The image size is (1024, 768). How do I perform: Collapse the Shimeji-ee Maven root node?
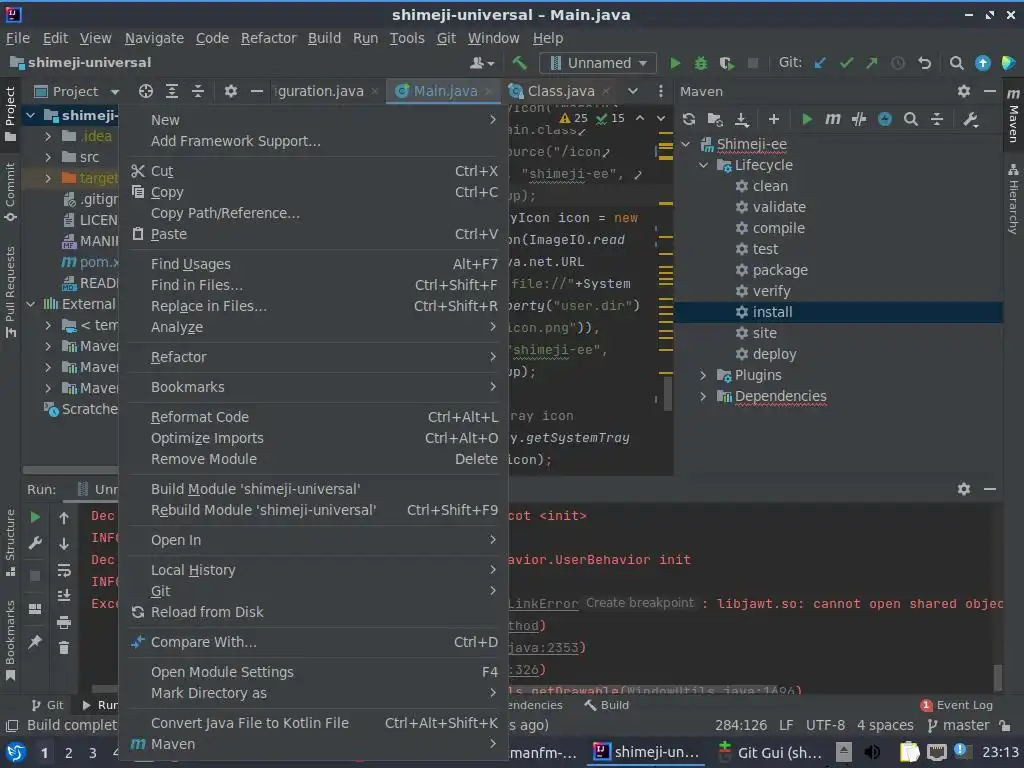point(686,144)
